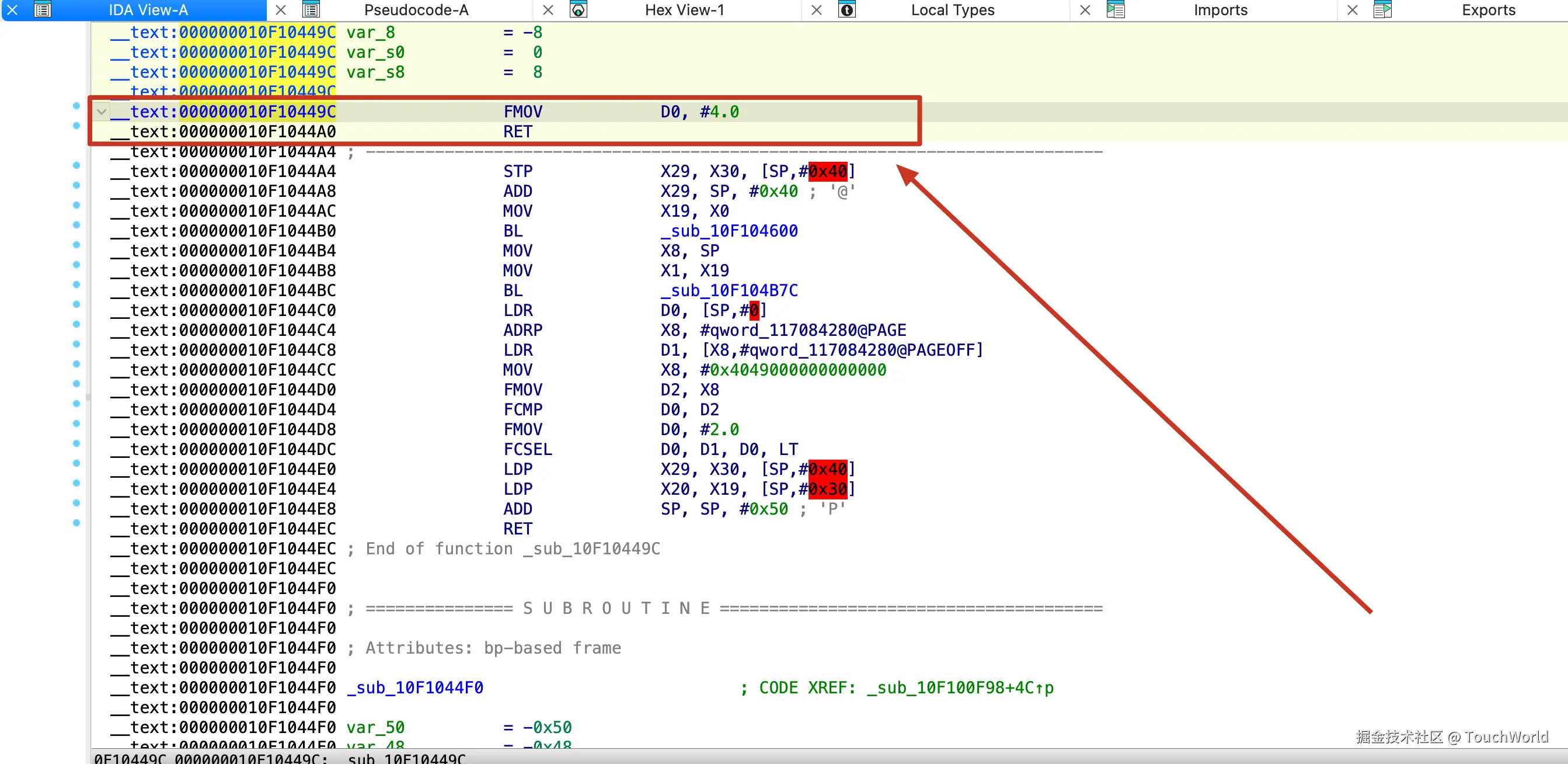Screen dimensions: 1568x764
Task: Switch to the Imports tab
Action: 1220,10
